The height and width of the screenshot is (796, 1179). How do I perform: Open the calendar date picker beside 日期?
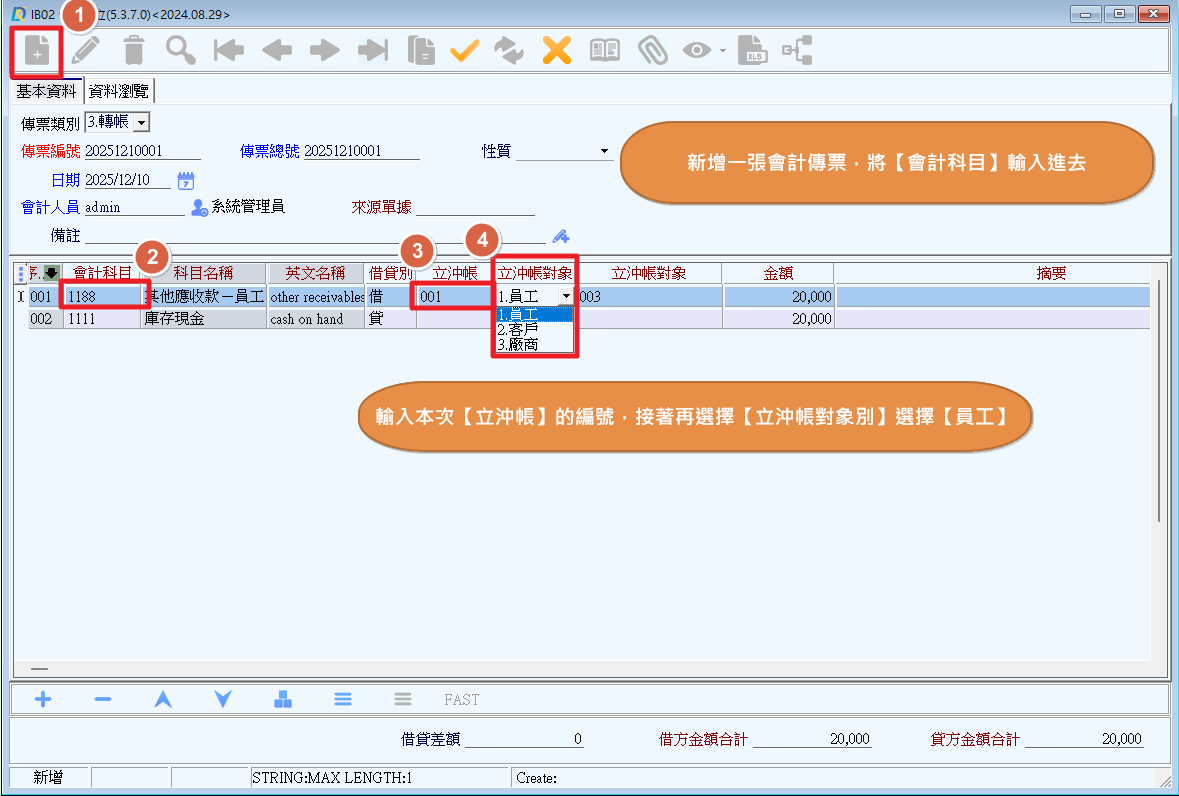(x=185, y=181)
